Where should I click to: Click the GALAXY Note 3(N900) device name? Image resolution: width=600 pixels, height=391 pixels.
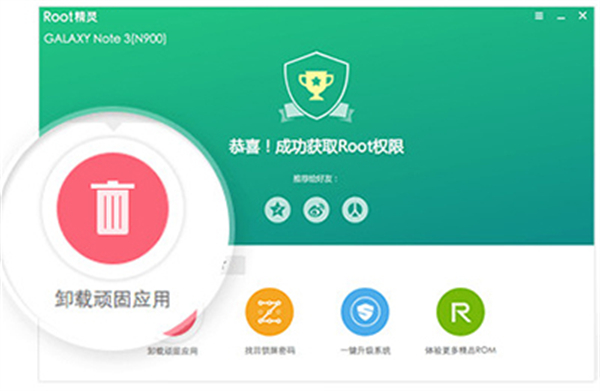click(105, 39)
